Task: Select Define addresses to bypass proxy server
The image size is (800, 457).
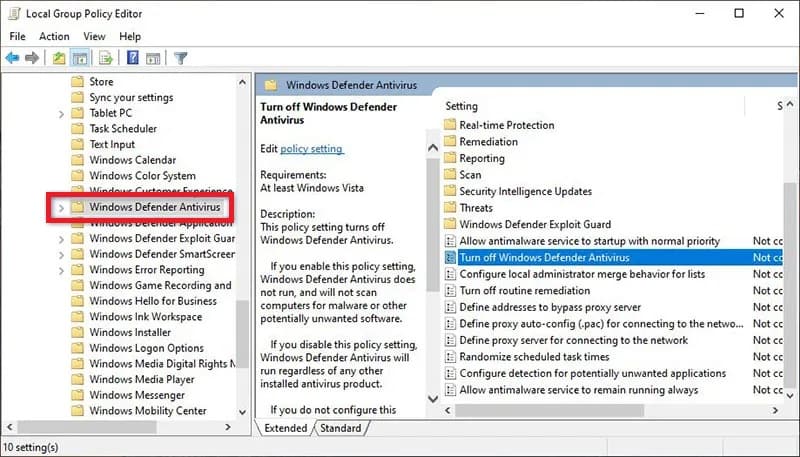Action: 550,307
